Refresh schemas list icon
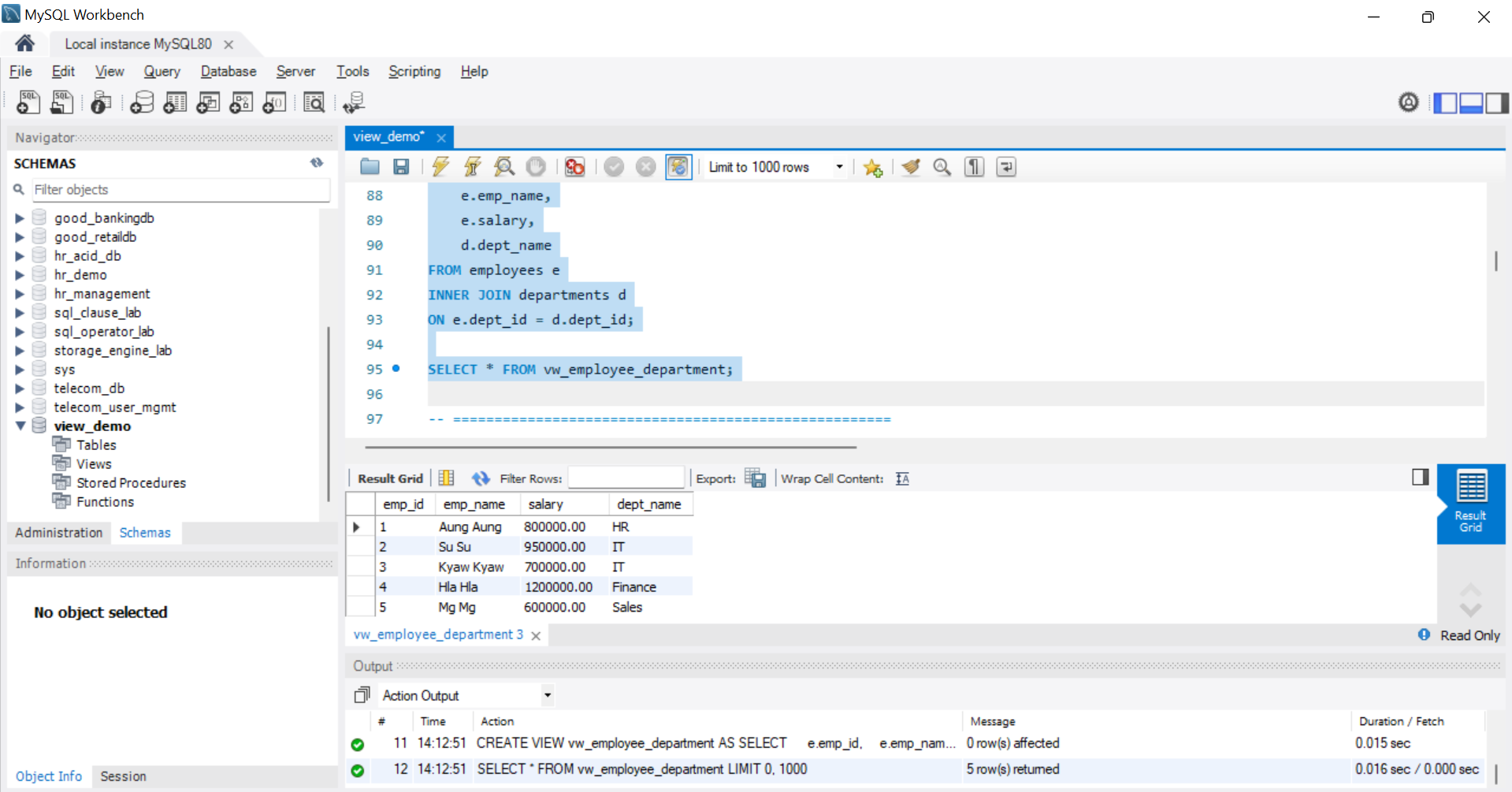The width and height of the screenshot is (1512, 792). [x=317, y=163]
